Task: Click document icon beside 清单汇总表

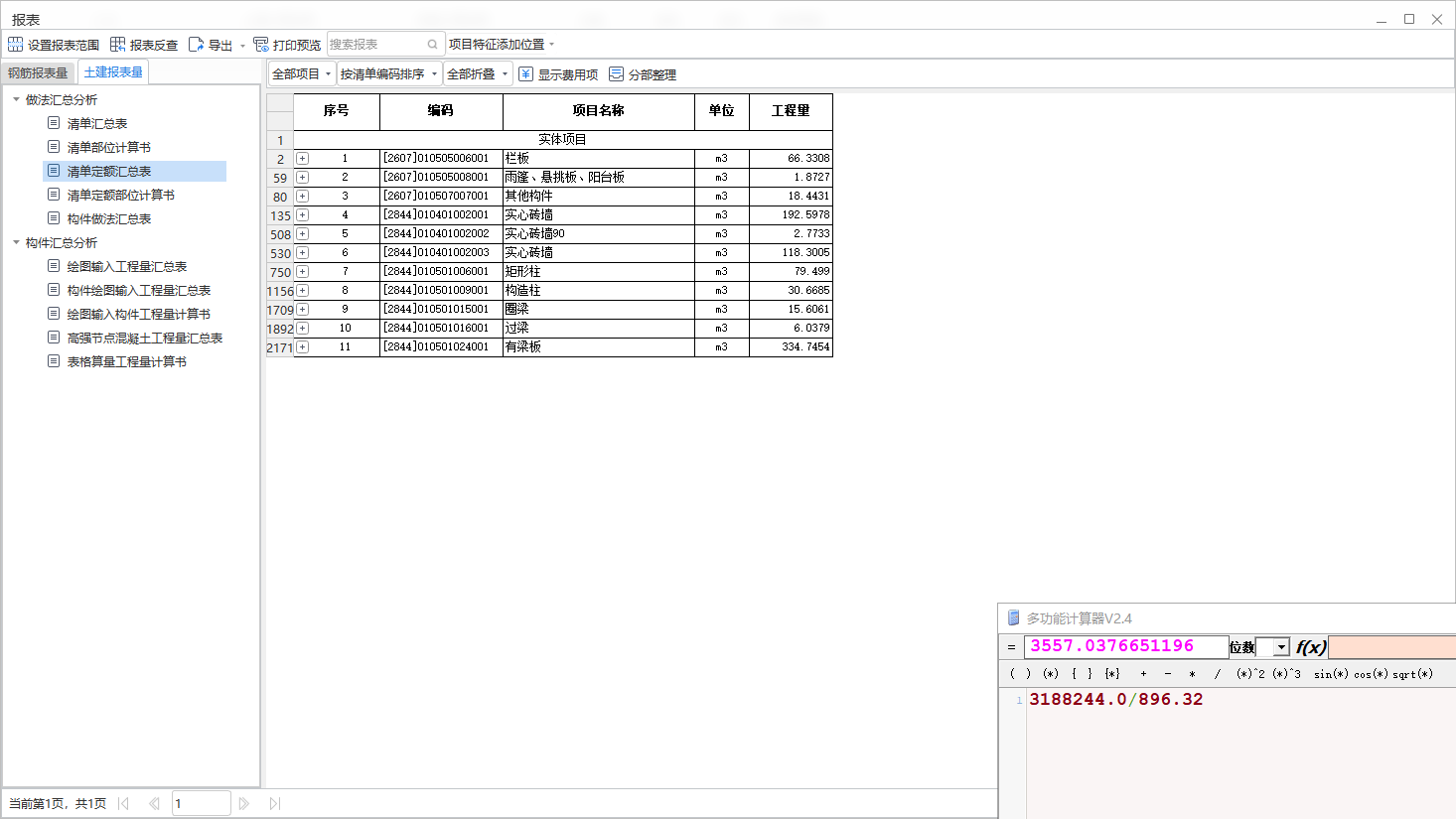Action: point(54,123)
